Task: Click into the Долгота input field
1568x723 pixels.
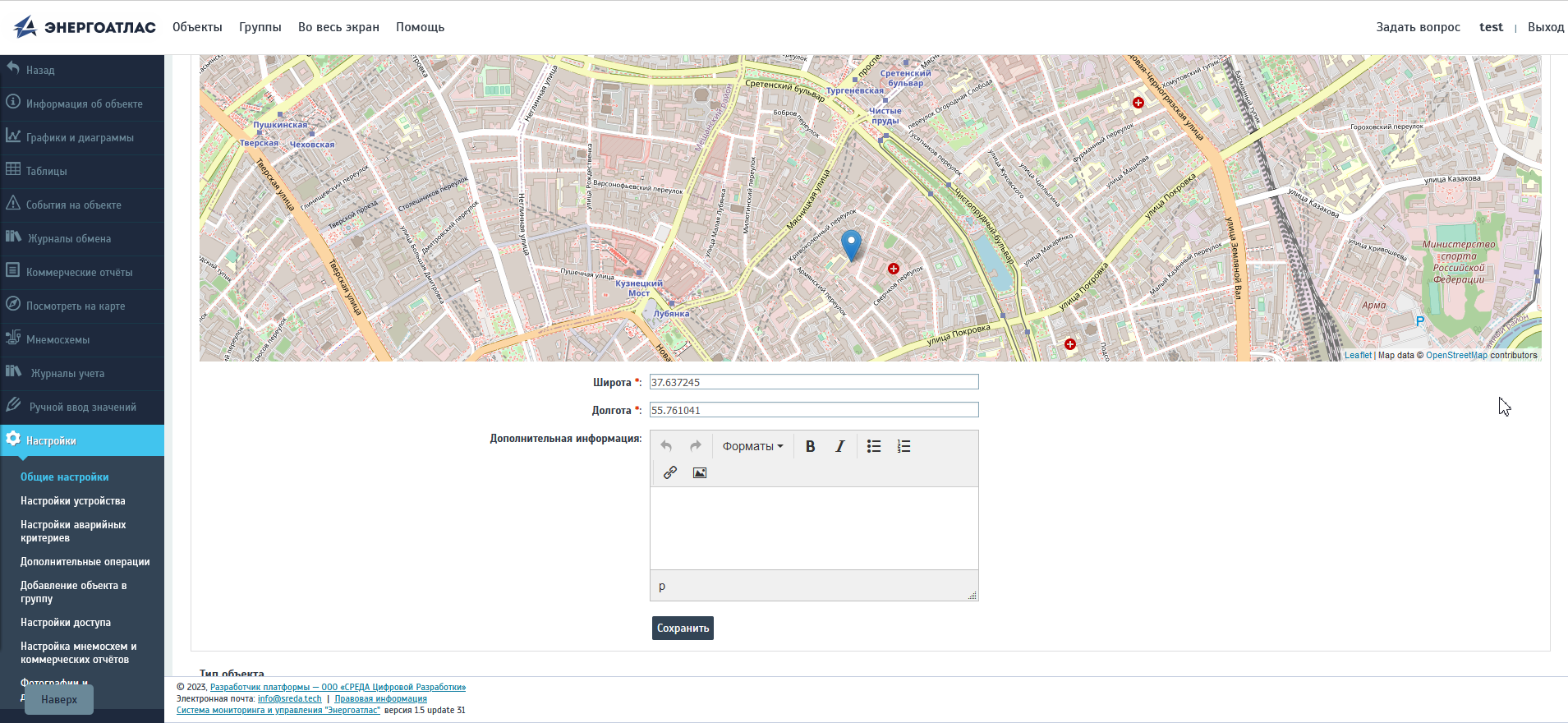Action: point(813,410)
